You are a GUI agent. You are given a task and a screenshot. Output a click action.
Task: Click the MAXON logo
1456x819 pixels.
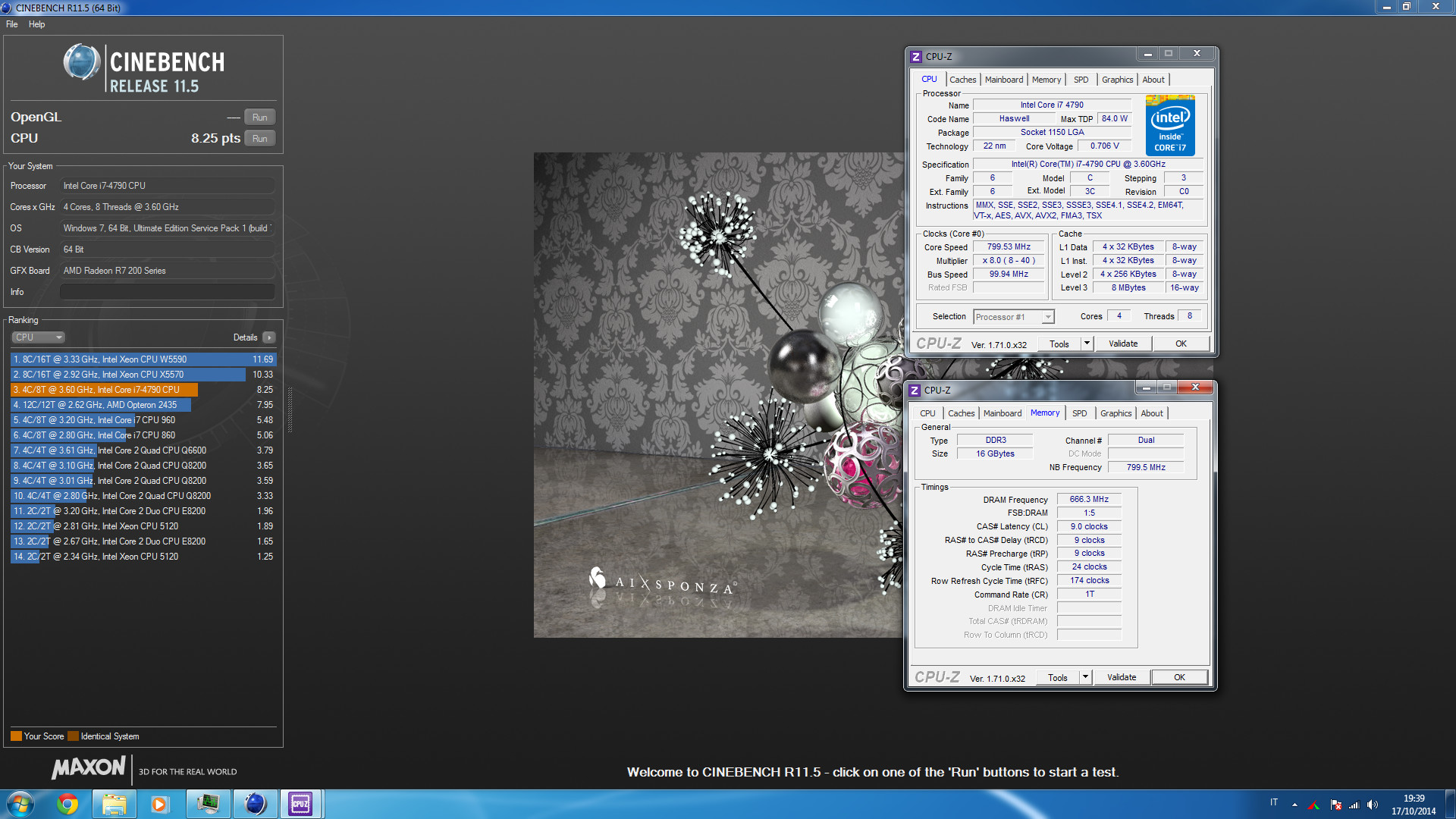[88, 768]
